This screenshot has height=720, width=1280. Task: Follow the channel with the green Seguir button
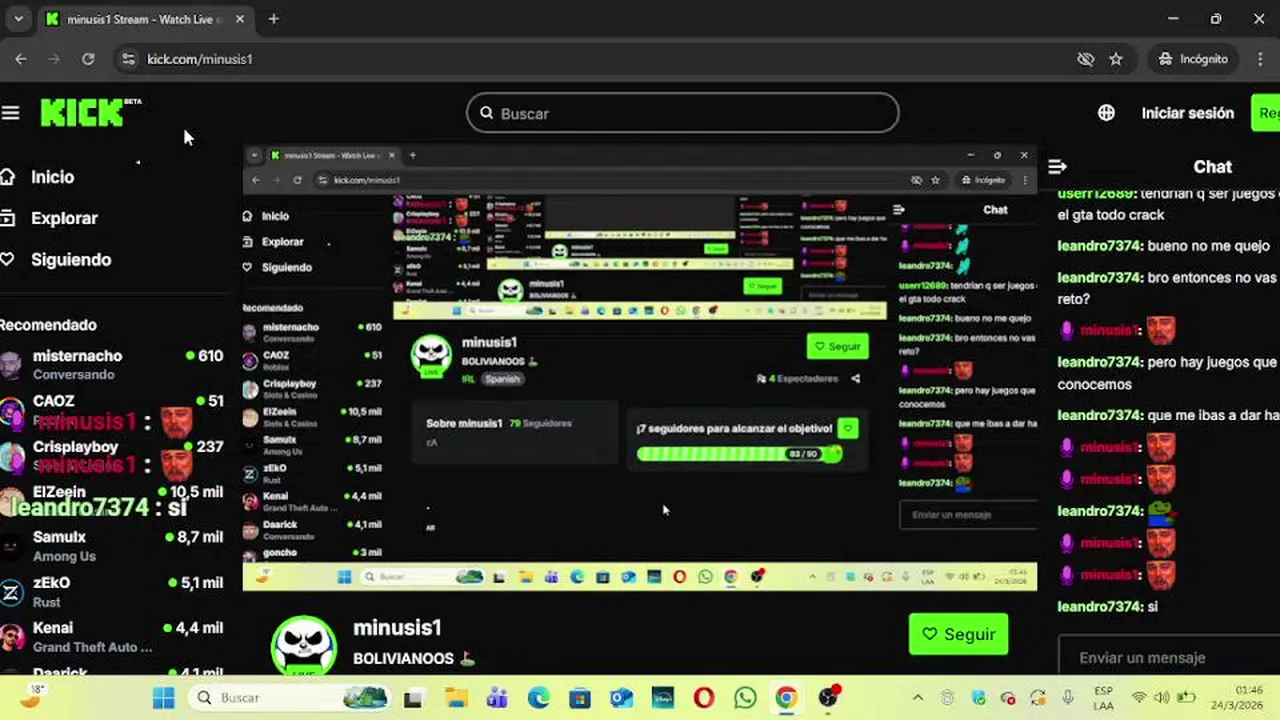[958, 634]
